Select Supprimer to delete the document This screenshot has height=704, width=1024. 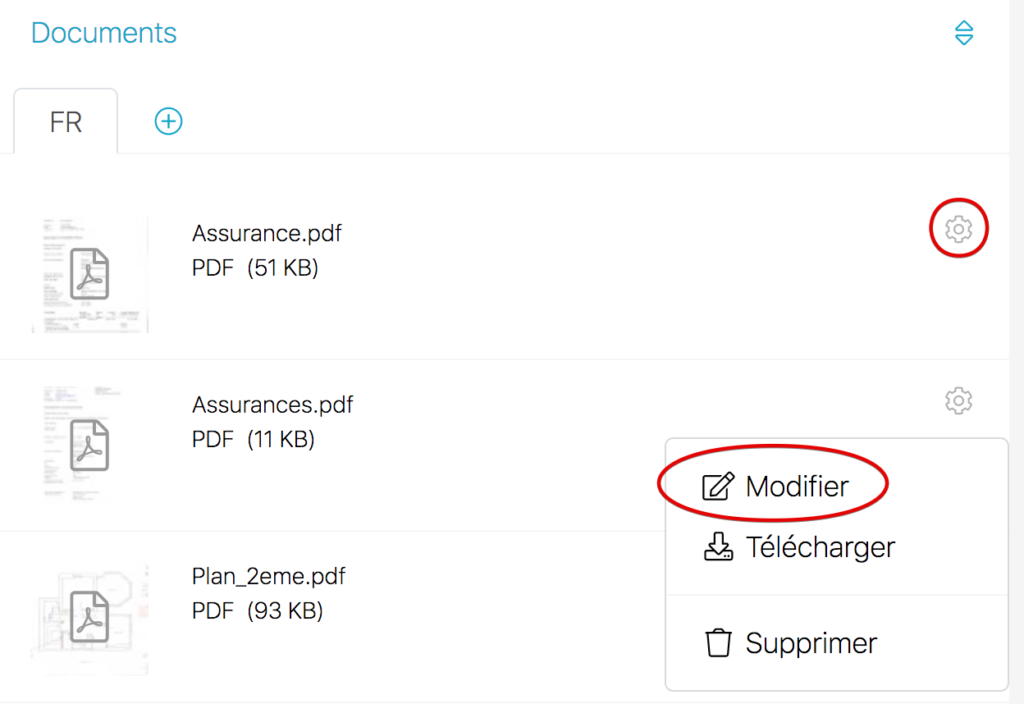pos(810,643)
